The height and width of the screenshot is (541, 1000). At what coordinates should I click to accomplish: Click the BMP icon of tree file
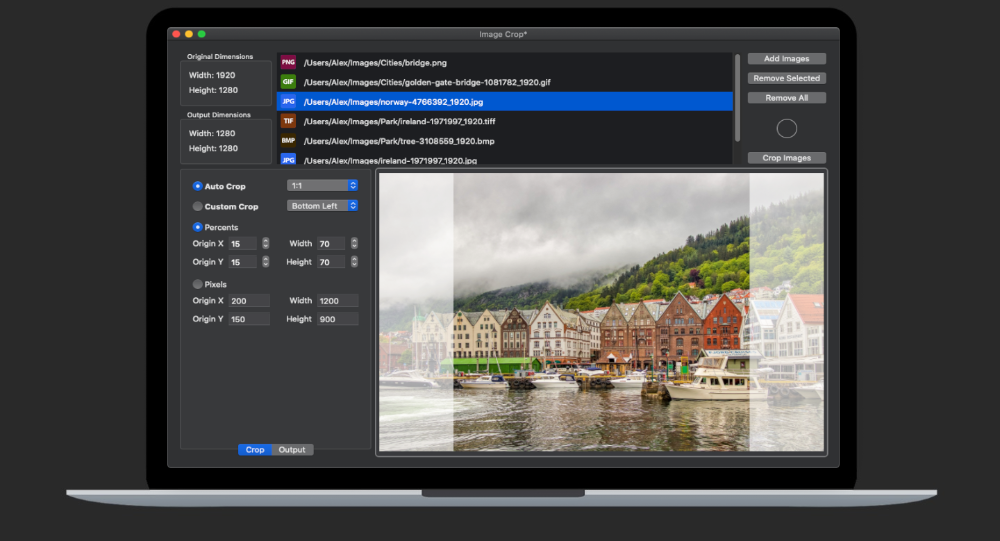(x=288, y=141)
